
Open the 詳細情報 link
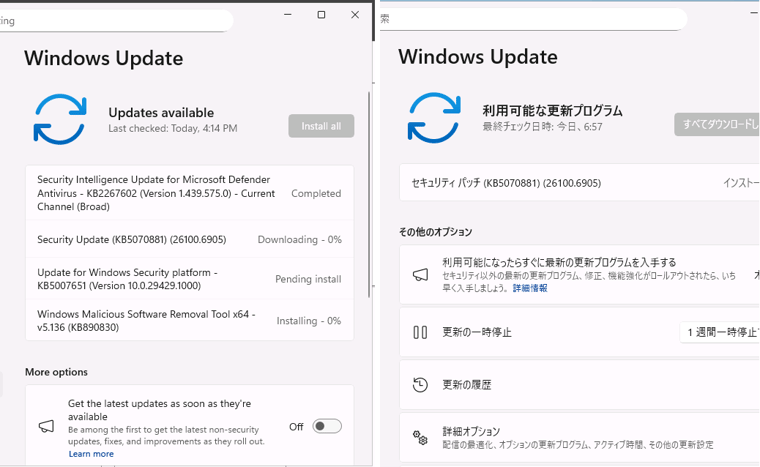pyautogui.click(x=530, y=288)
